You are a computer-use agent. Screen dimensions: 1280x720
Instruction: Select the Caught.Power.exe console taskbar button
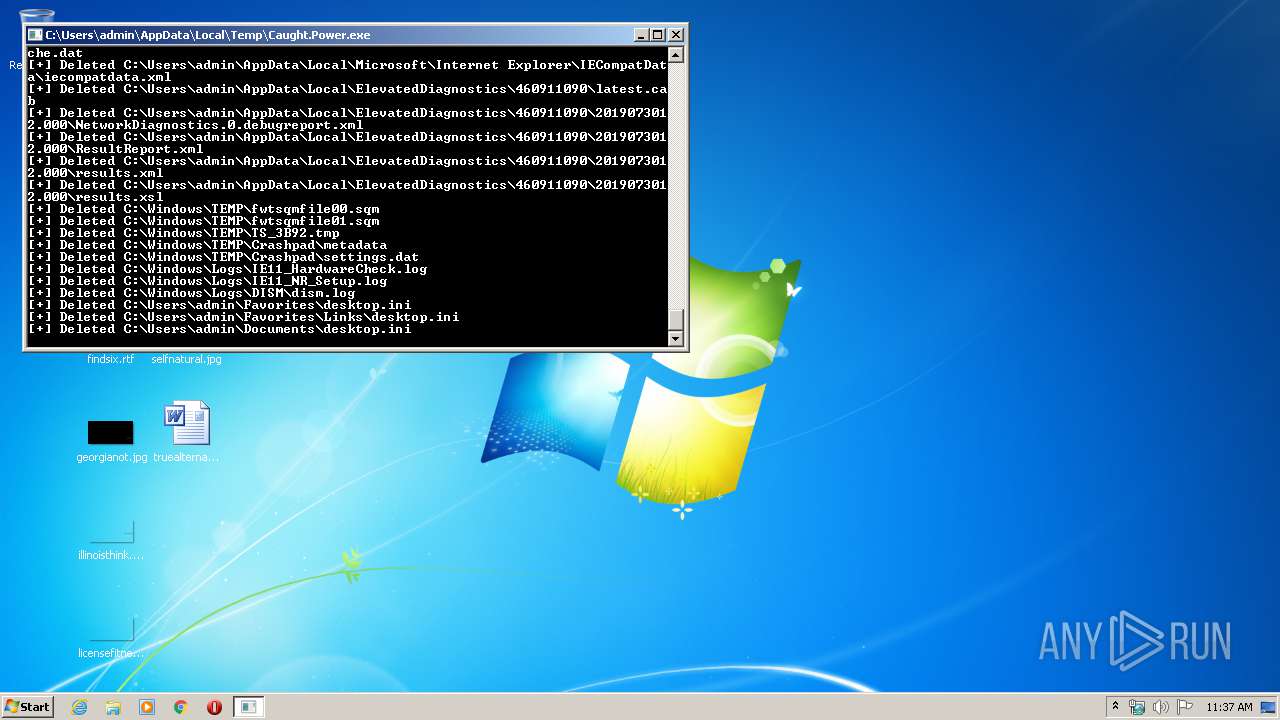248,707
